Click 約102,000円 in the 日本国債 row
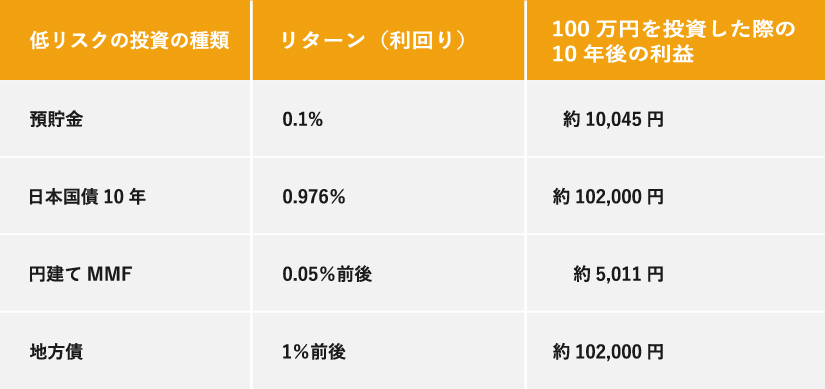Viewport: 825px width, 389px height. point(608,197)
